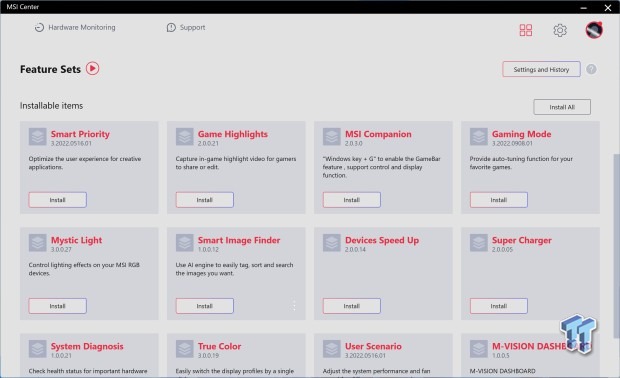Image resolution: width=620 pixels, height=378 pixels.
Task: Click the System Diagnosis title
Action: click(87, 346)
